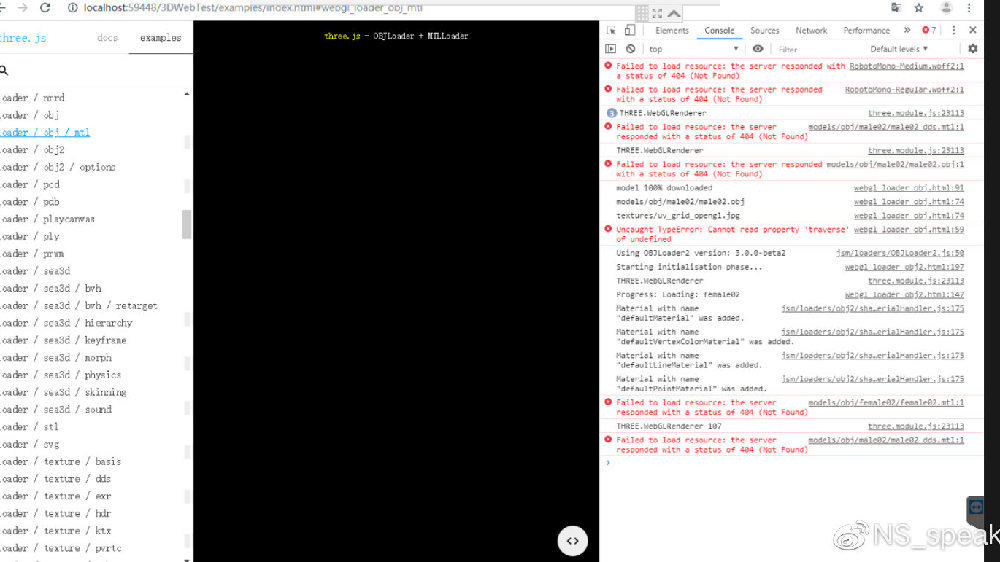Select the loader / sea3d / keyframe example
The width and height of the screenshot is (1000, 562).
pos(63,340)
